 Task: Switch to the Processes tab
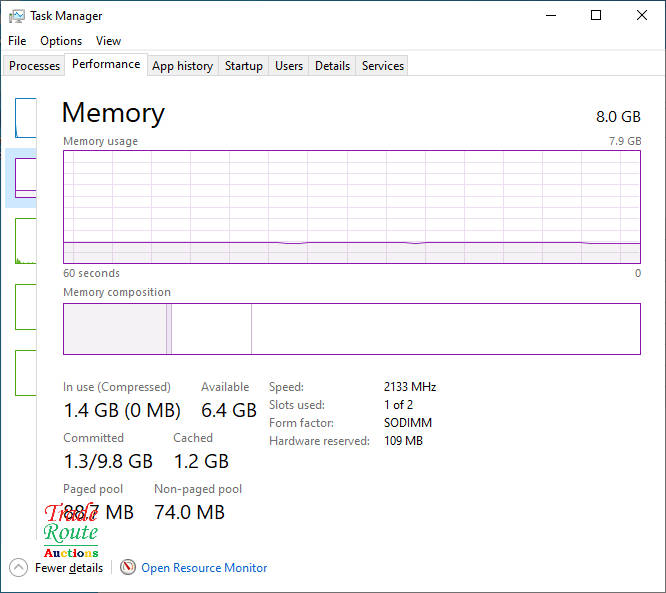click(x=35, y=66)
